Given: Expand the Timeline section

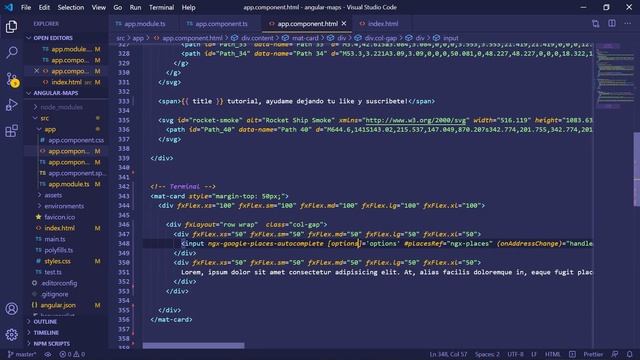Looking at the screenshot, I should [x=46, y=333].
